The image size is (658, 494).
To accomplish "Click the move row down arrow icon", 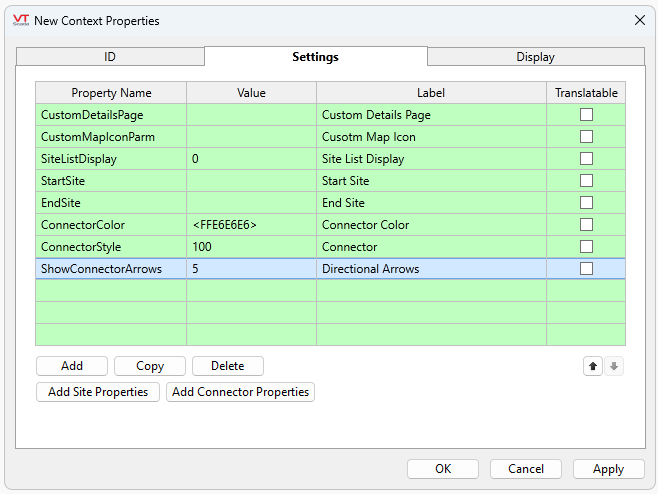I will [x=614, y=366].
